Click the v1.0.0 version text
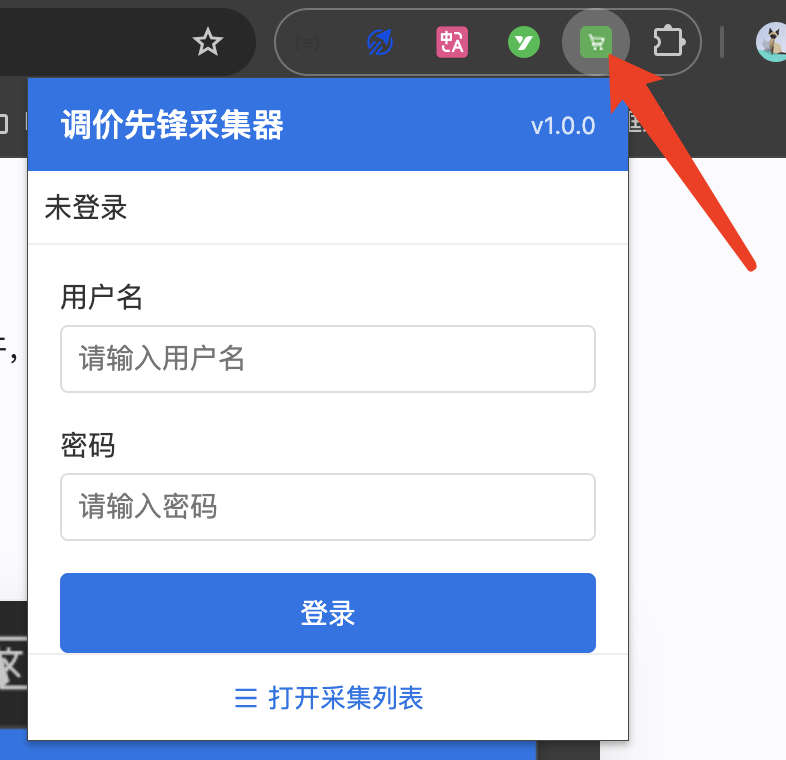 click(x=563, y=126)
